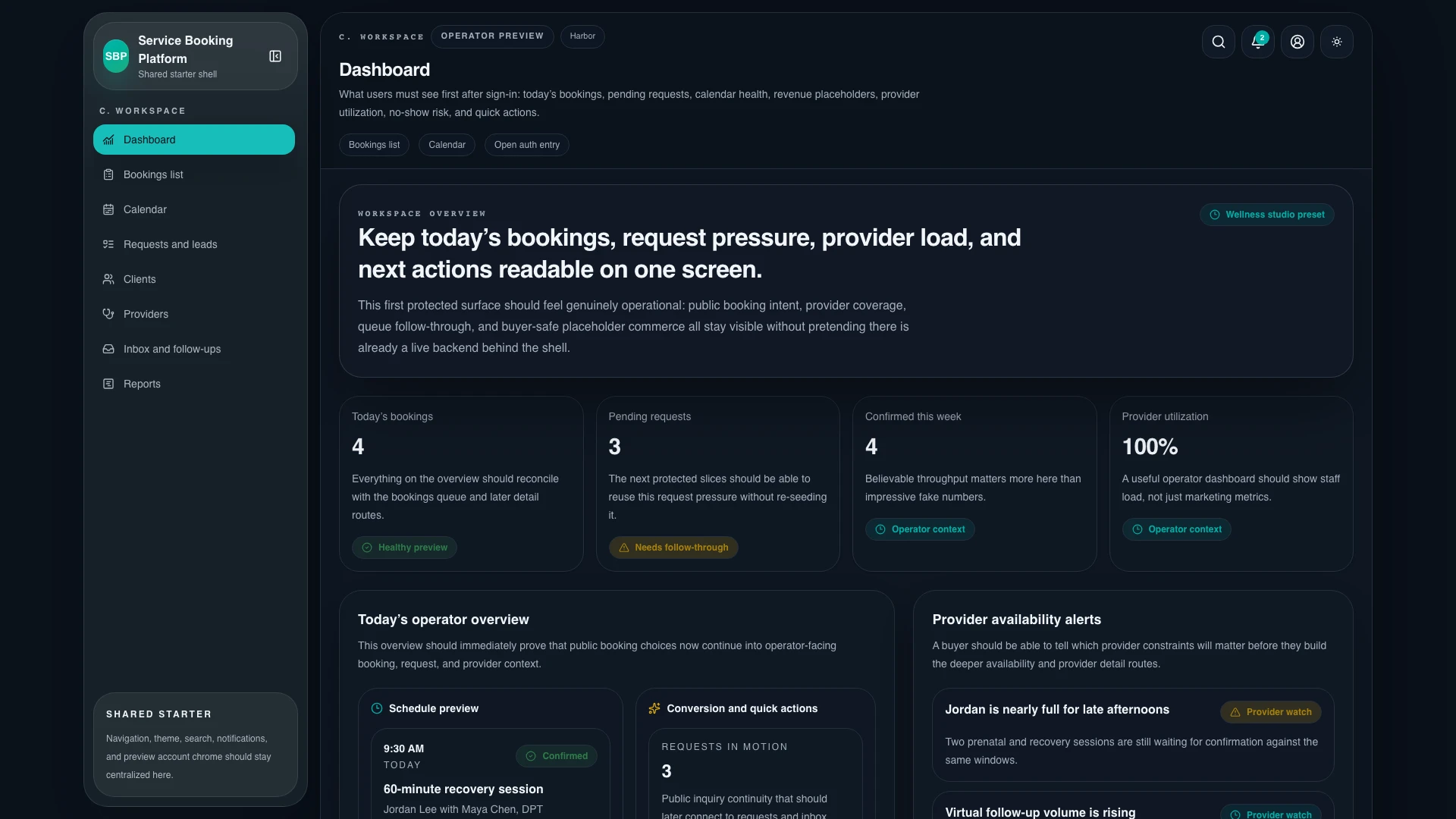Click the 9:30 AM time label

[403, 748]
